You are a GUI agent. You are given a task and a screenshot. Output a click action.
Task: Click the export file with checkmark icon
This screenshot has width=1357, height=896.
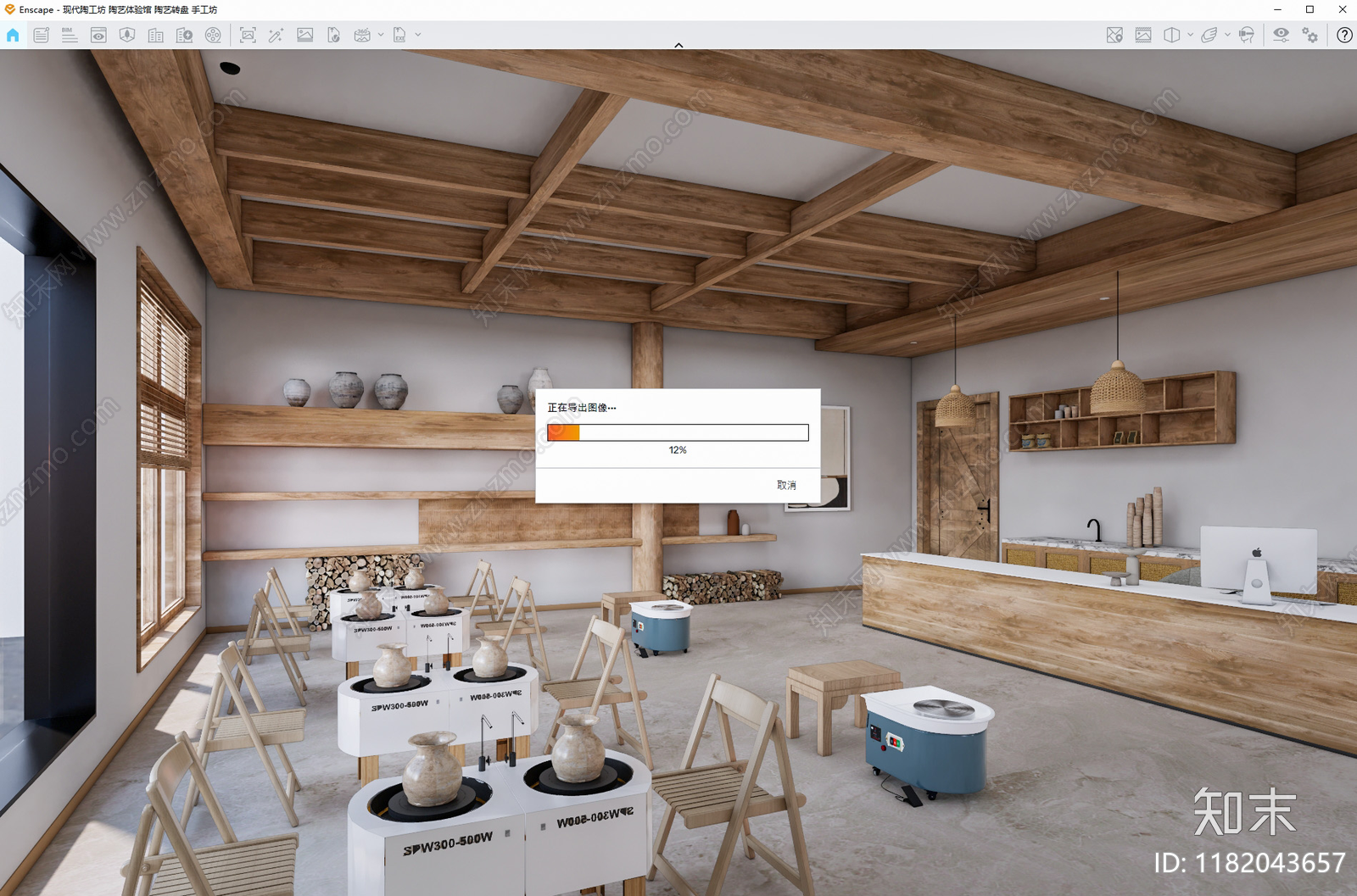[333, 35]
